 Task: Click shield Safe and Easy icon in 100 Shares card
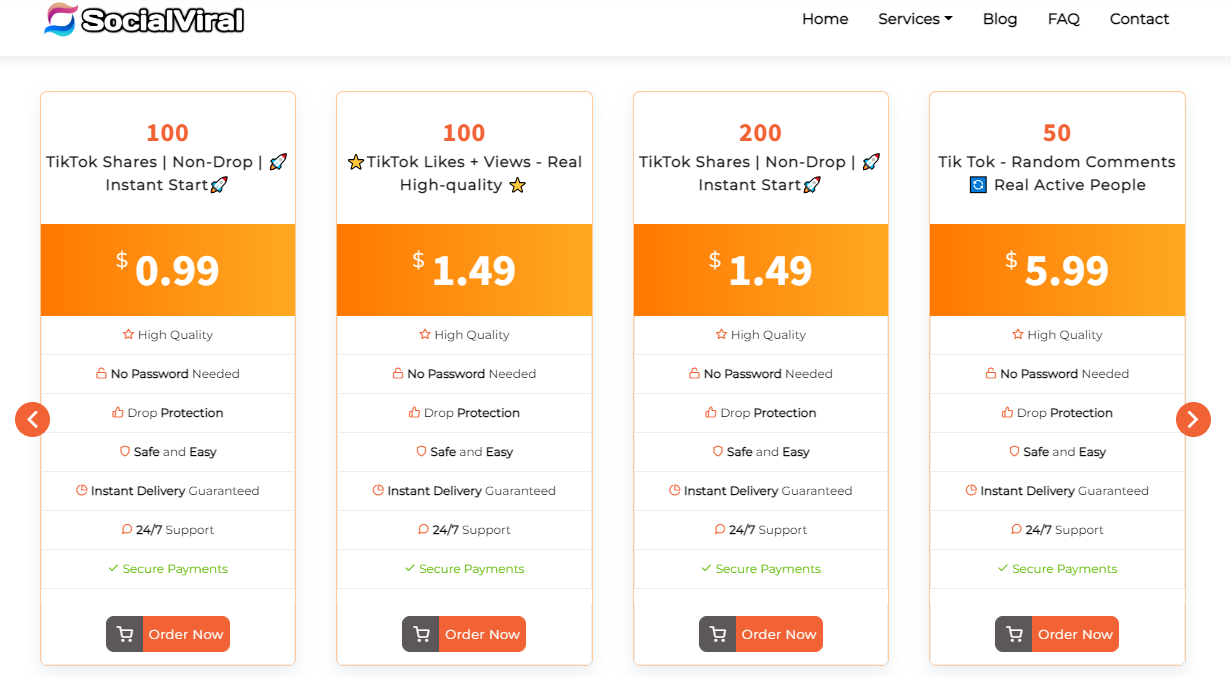click(125, 452)
